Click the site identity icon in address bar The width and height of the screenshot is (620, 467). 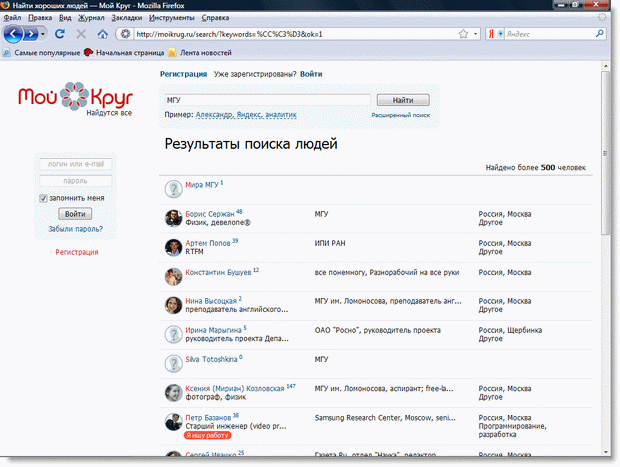click(x=125, y=34)
